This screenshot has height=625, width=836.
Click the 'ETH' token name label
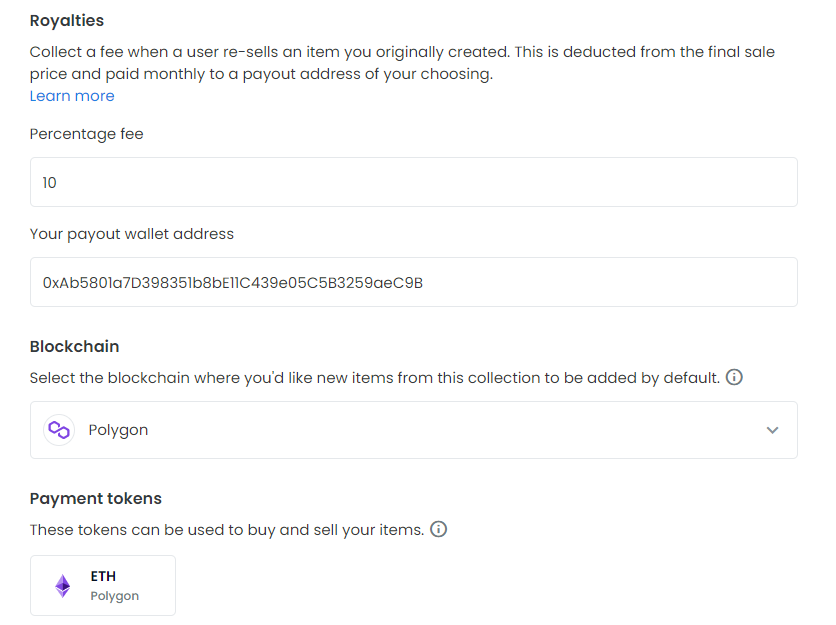(103, 576)
